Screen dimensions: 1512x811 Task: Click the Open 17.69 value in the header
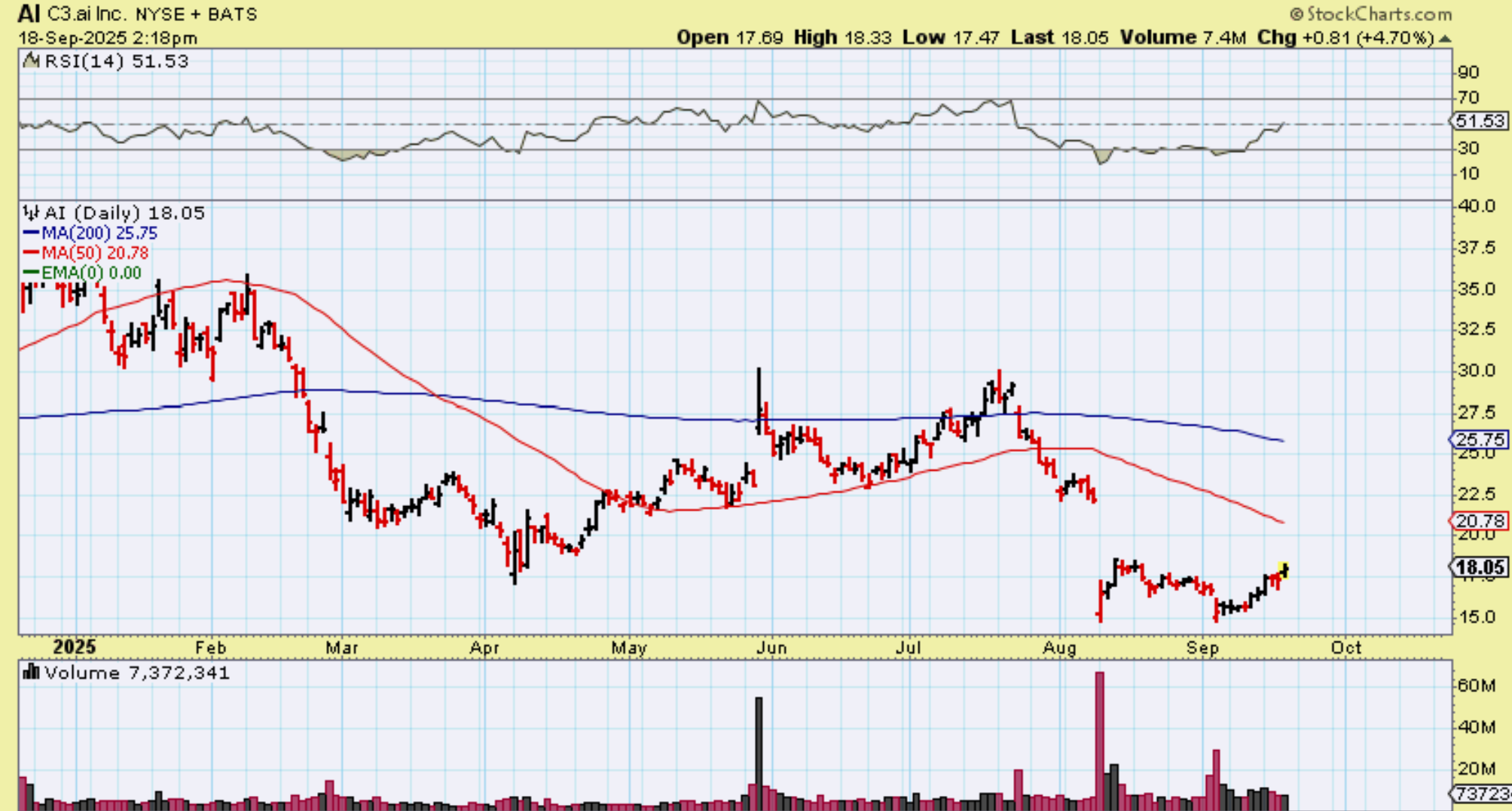click(729, 37)
